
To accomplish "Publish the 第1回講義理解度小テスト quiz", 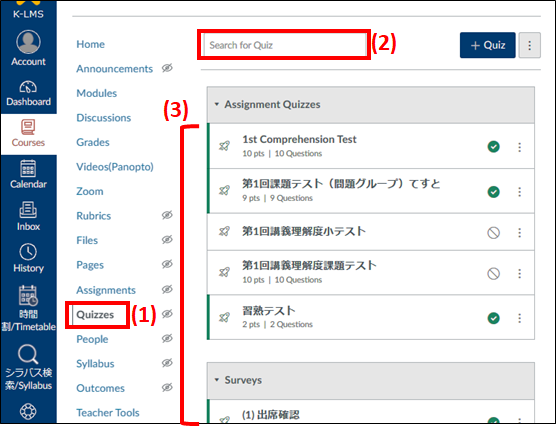I will click(x=493, y=233).
